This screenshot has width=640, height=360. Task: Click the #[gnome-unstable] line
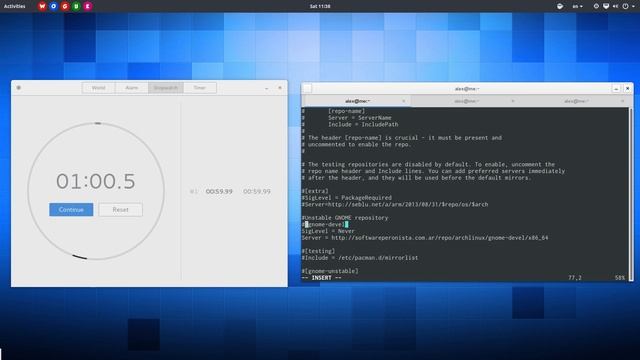coord(330,271)
